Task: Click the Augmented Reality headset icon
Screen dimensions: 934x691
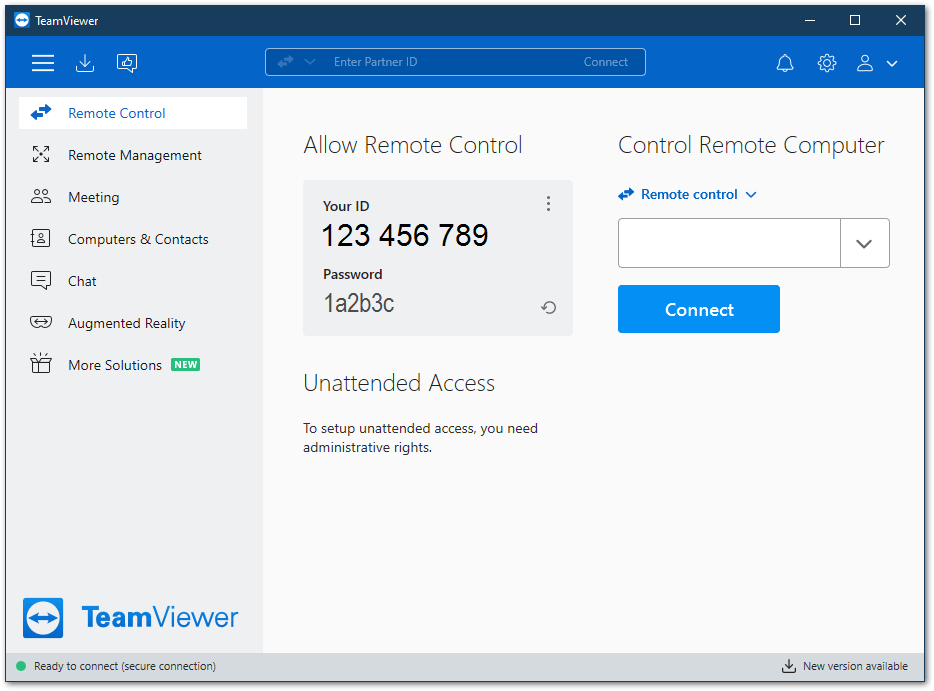Action: (41, 322)
